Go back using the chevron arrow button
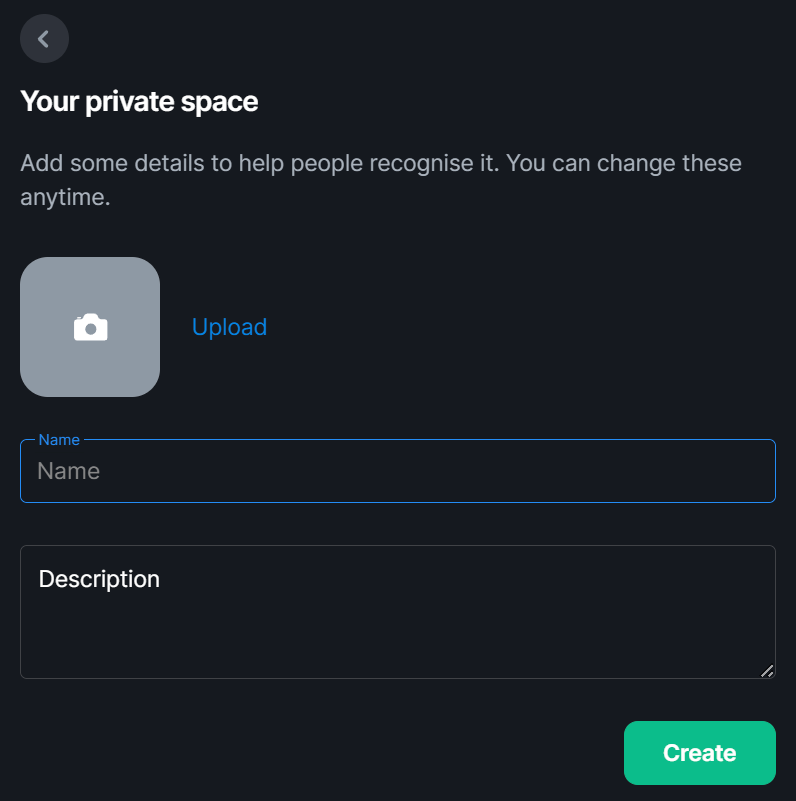796x801 pixels. [44, 39]
